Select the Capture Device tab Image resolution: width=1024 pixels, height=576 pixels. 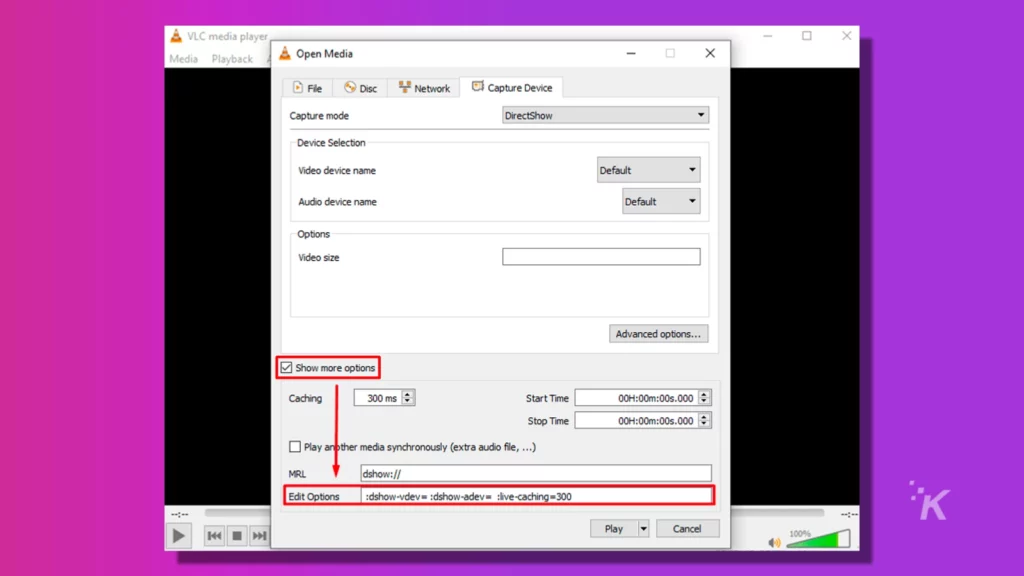(x=511, y=88)
